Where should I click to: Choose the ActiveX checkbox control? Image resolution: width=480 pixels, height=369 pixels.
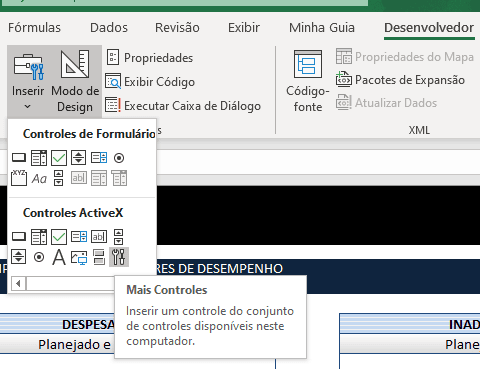(59, 237)
